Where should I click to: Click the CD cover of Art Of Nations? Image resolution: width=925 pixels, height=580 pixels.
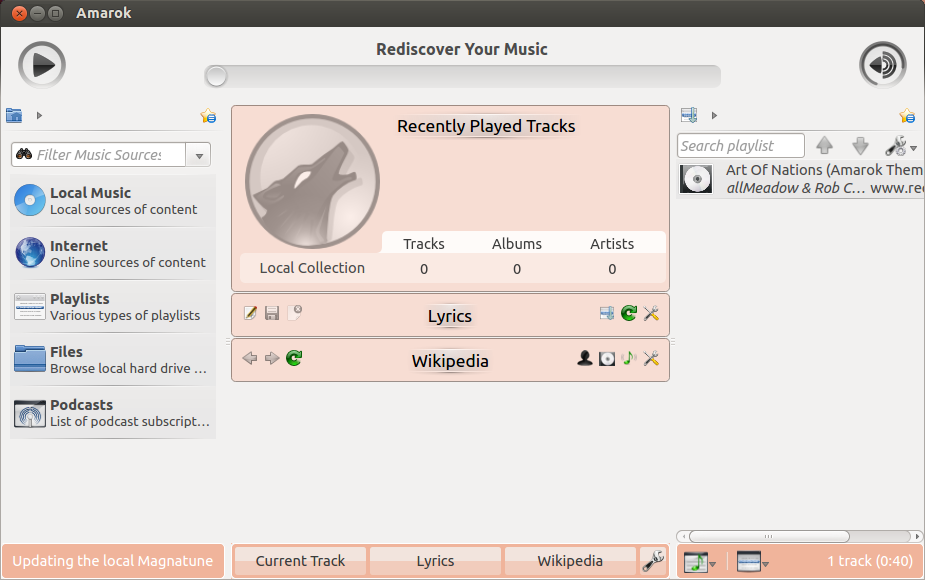pyautogui.click(x=696, y=179)
